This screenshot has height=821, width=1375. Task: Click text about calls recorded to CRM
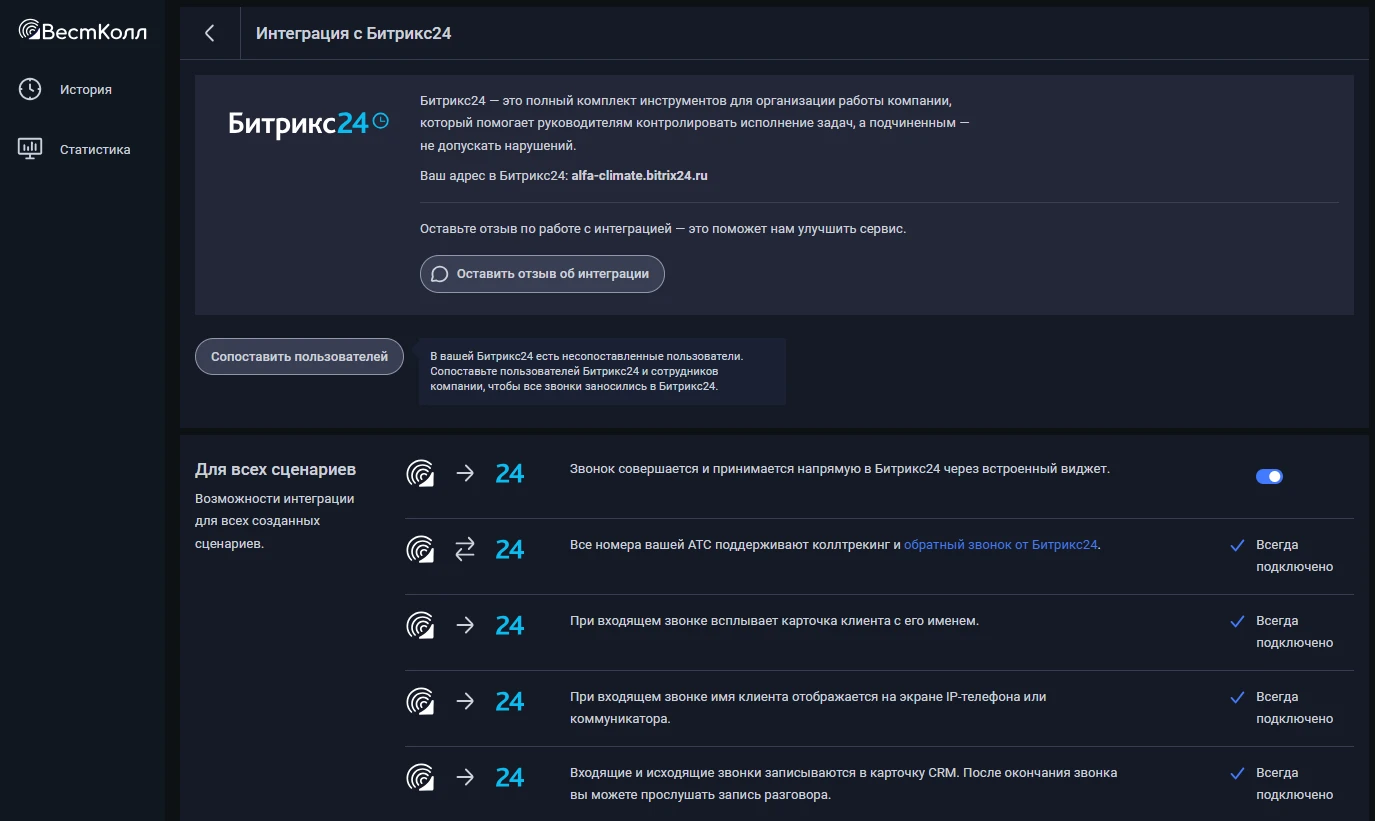point(844,784)
